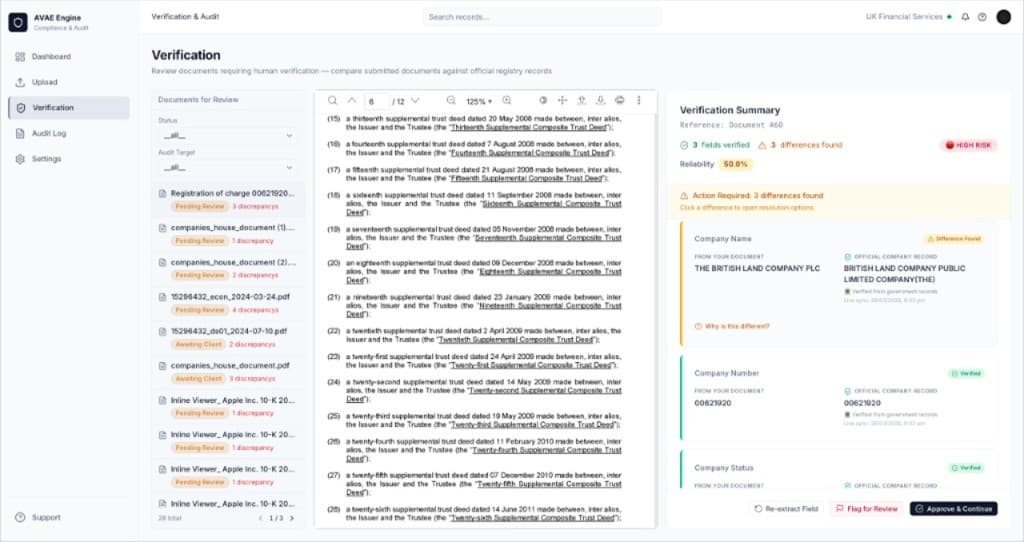This screenshot has width=1024, height=542.
Task: Select companies_house_document (1) entry
Action: [228, 234]
